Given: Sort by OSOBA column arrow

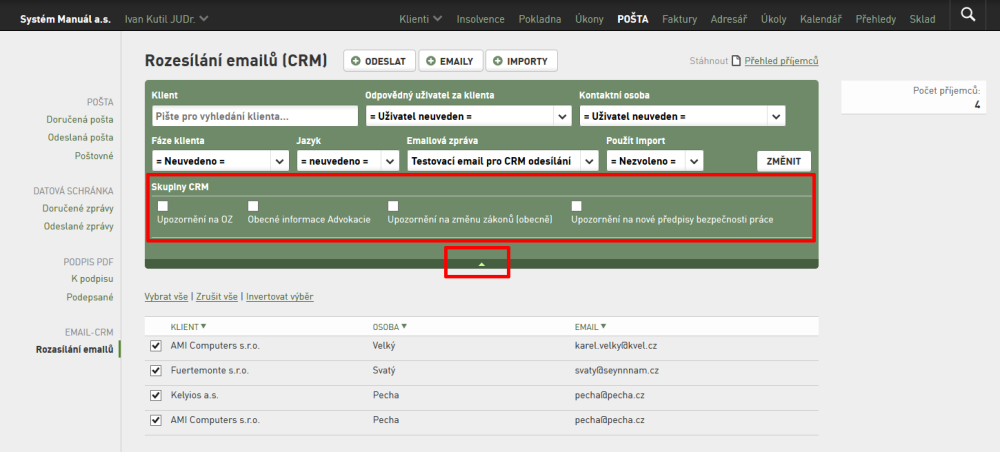Looking at the screenshot, I should click(404, 326).
